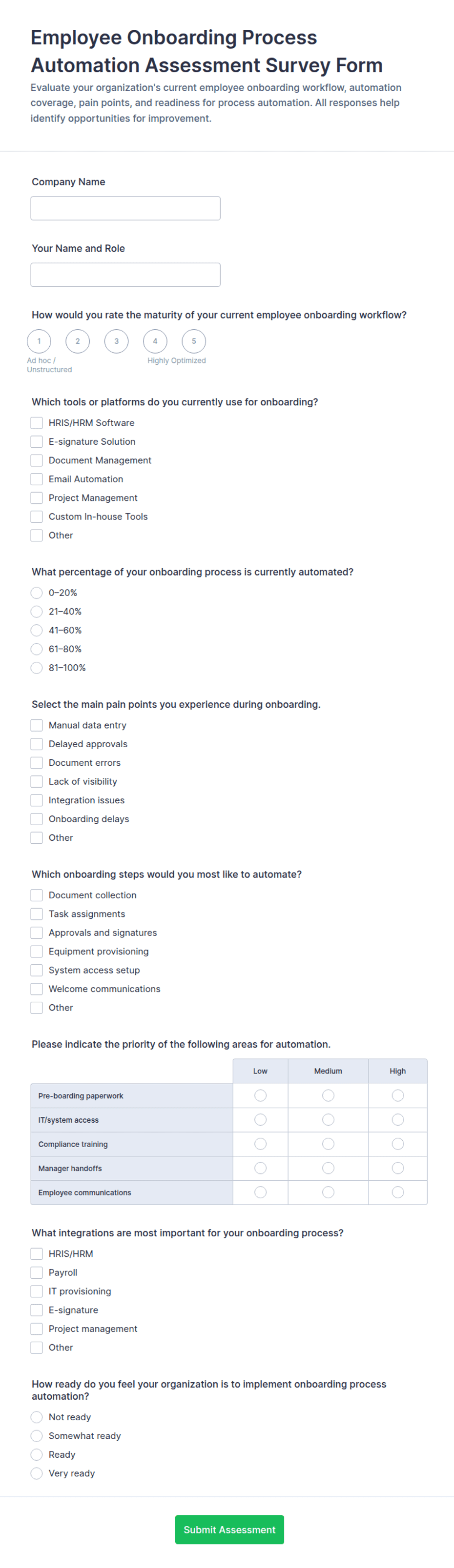
Task: Check Manual data entry pain point
Action: click(x=37, y=725)
